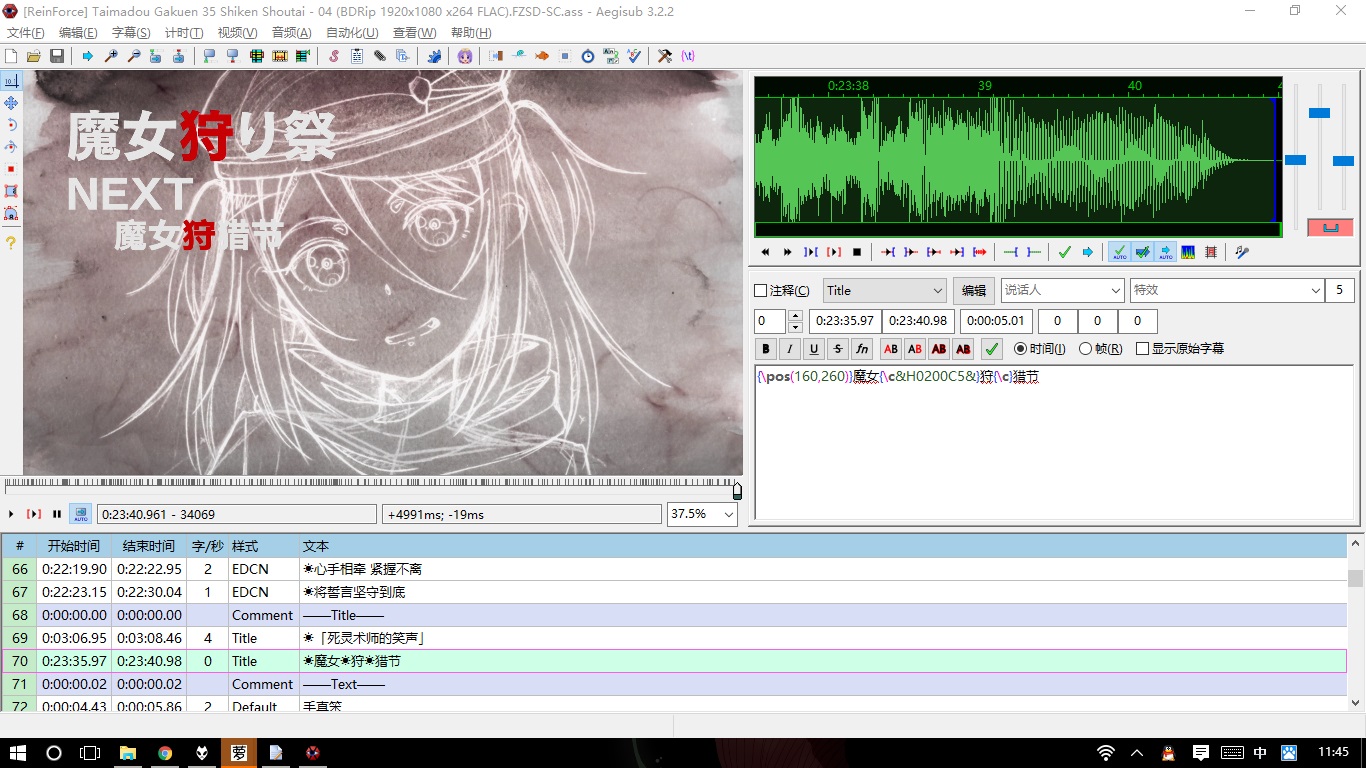
Task: Open the 说话人 actor dropdown
Action: [1063, 291]
